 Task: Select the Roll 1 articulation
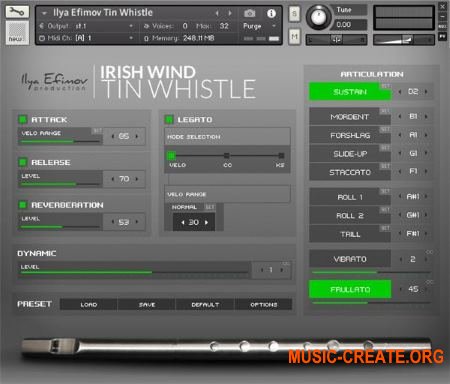tap(350, 197)
